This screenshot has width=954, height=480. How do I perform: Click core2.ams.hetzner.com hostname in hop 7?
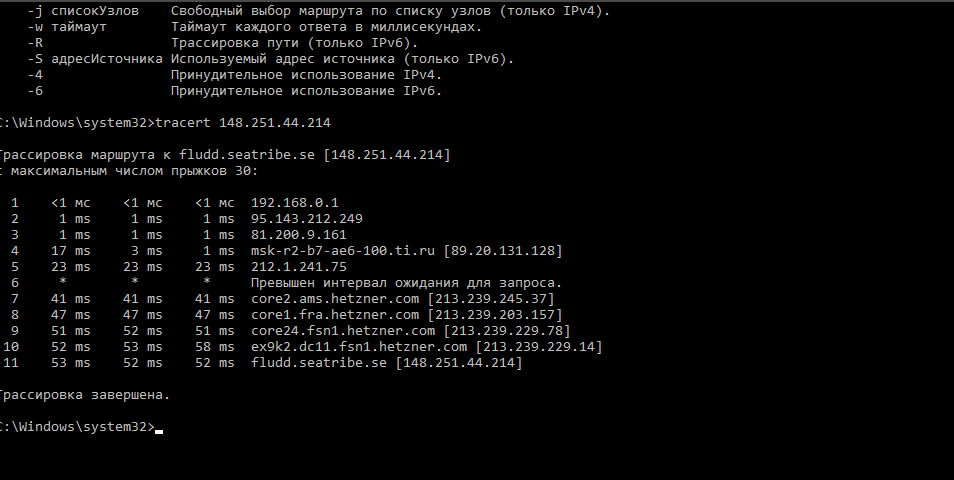click(335, 299)
